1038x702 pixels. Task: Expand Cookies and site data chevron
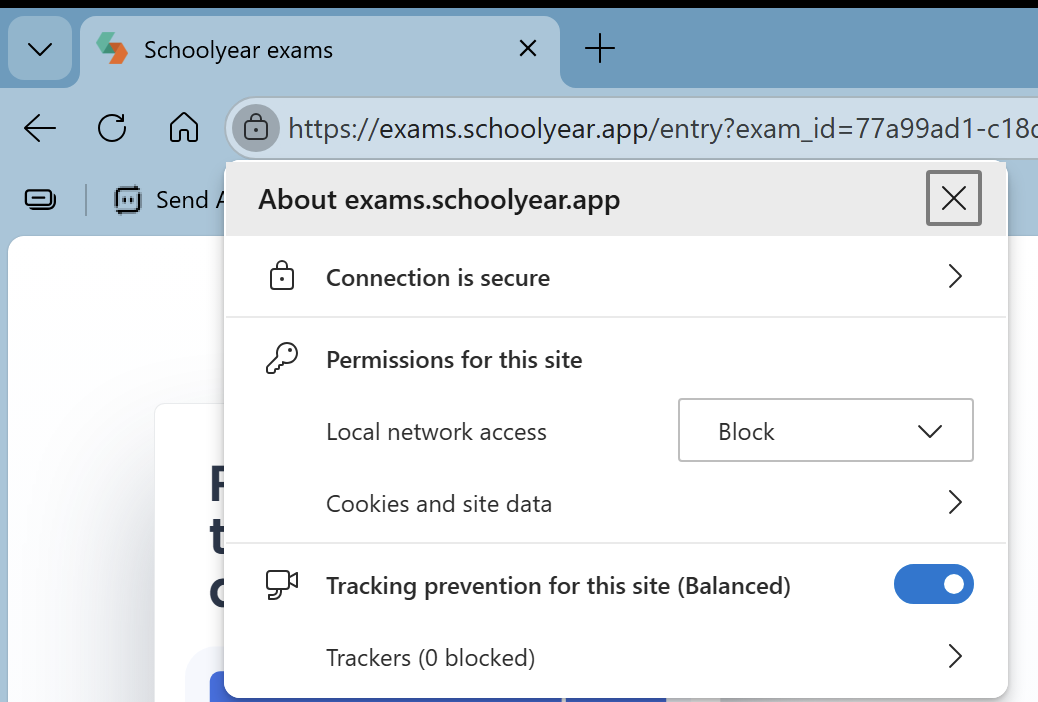tap(954, 503)
